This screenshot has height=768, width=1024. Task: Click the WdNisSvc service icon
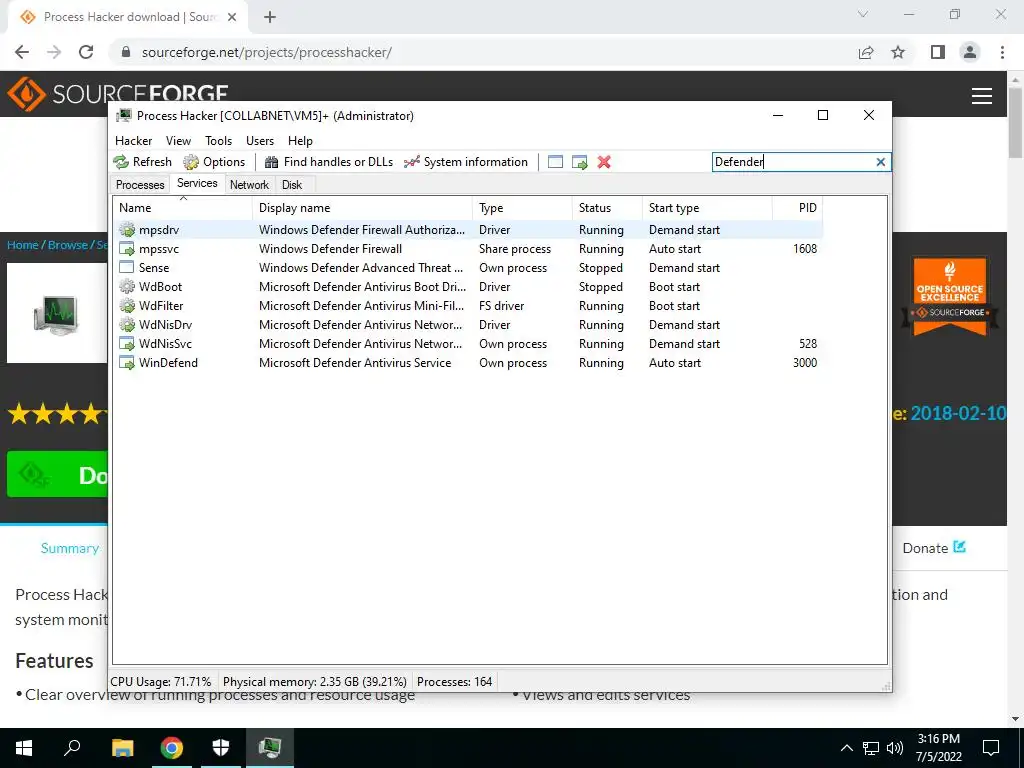coord(127,344)
